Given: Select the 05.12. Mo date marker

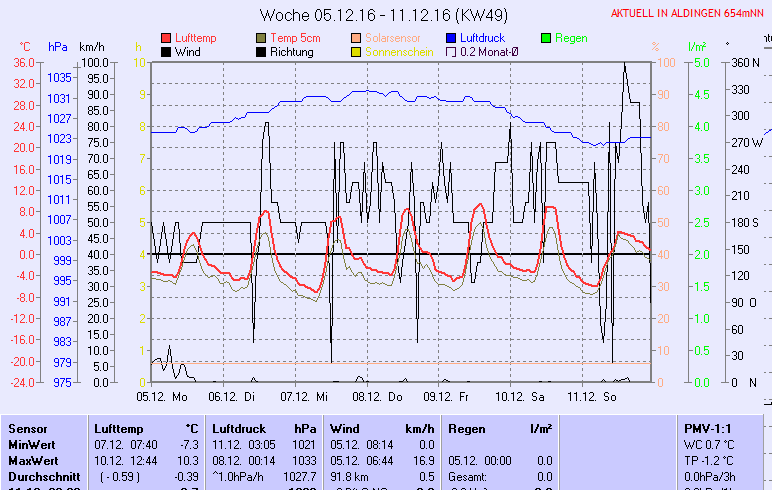Looking at the screenshot, I should coord(162,396).
